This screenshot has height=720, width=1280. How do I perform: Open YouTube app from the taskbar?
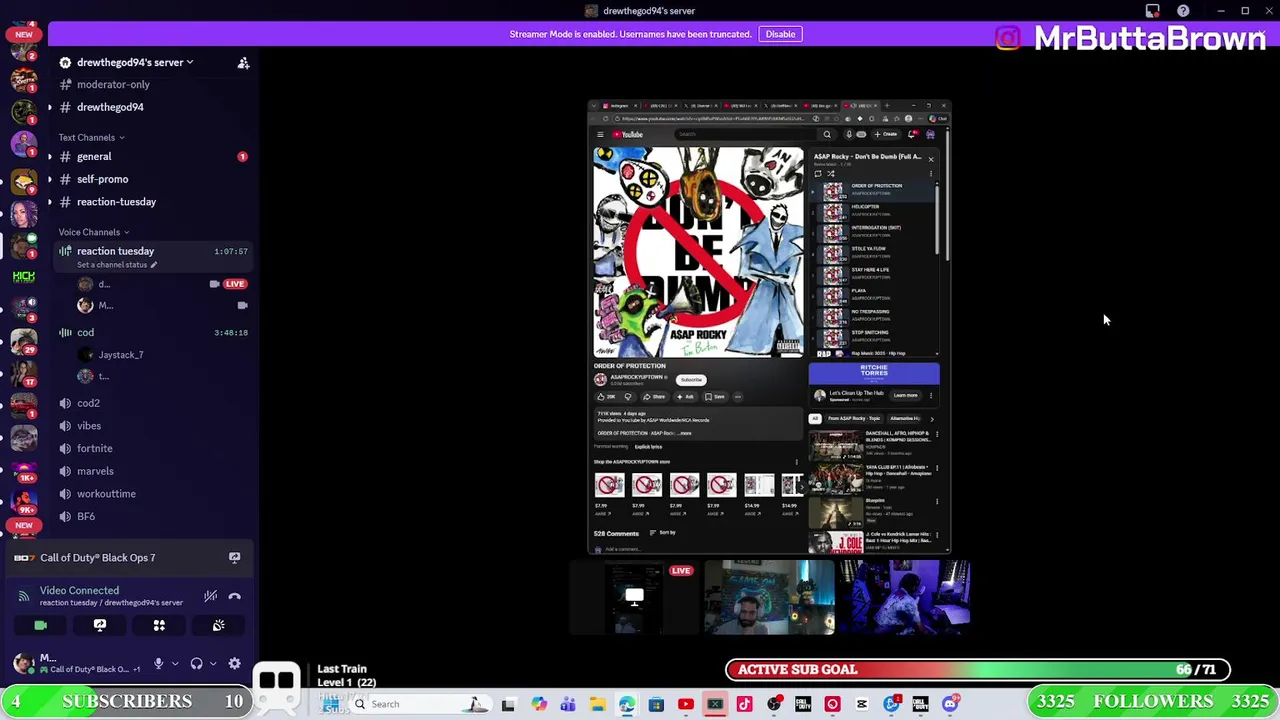click(685, 704)
